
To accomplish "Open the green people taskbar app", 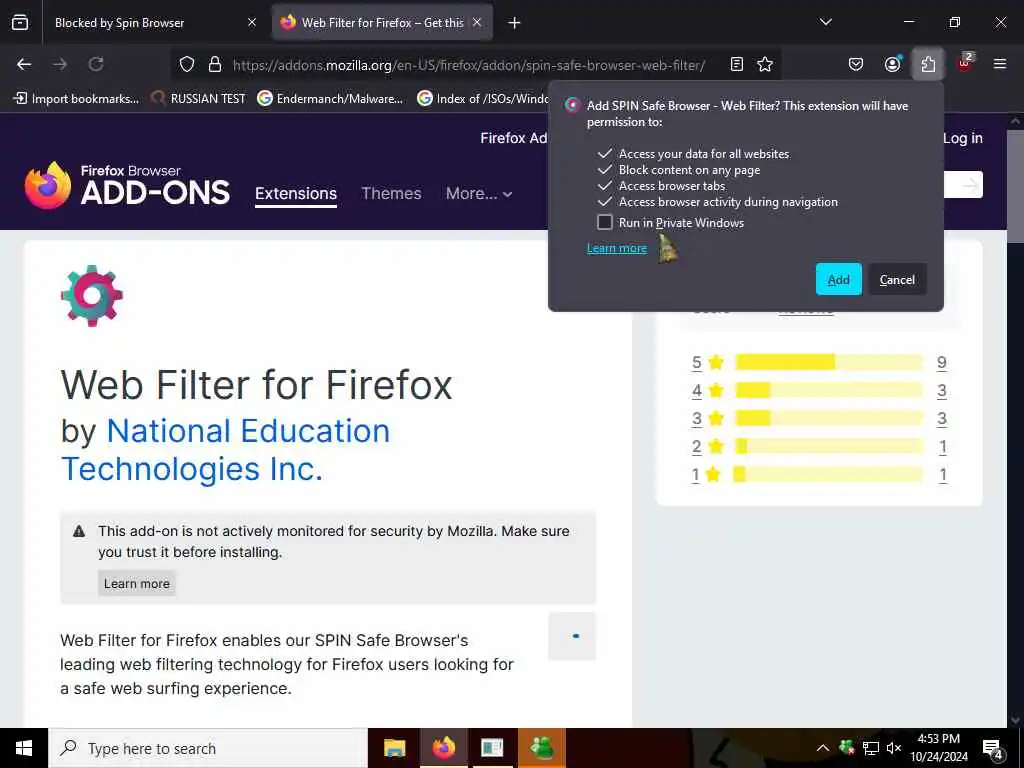I will (541, 748).
